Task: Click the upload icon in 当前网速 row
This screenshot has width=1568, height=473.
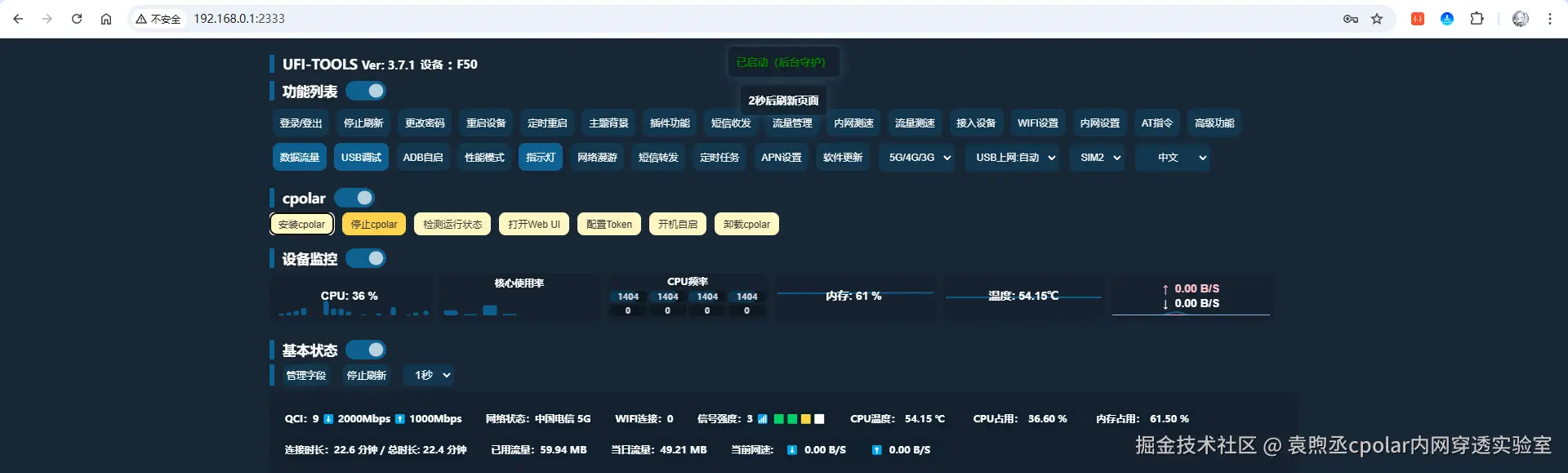Action: 876,450
